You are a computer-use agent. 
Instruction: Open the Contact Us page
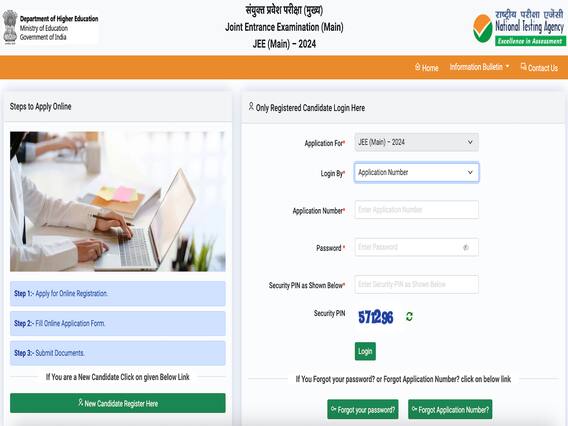point(539,67)
